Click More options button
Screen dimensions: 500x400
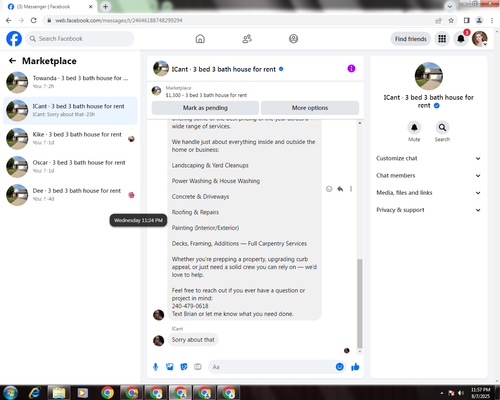click(x=310, y=108)
